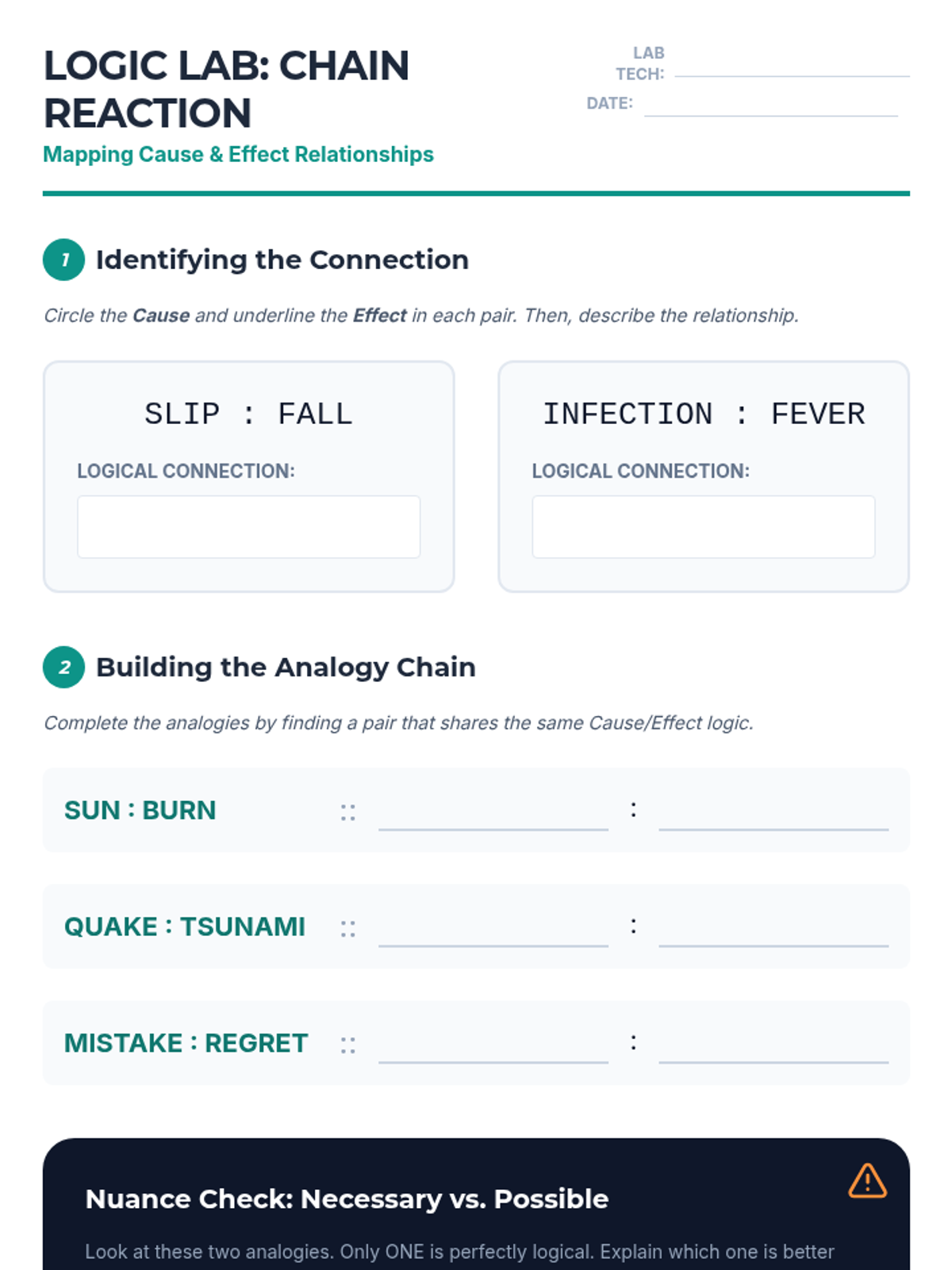
Task: Click the Building the Analogy Chain heading
Action: click(286, 668)
